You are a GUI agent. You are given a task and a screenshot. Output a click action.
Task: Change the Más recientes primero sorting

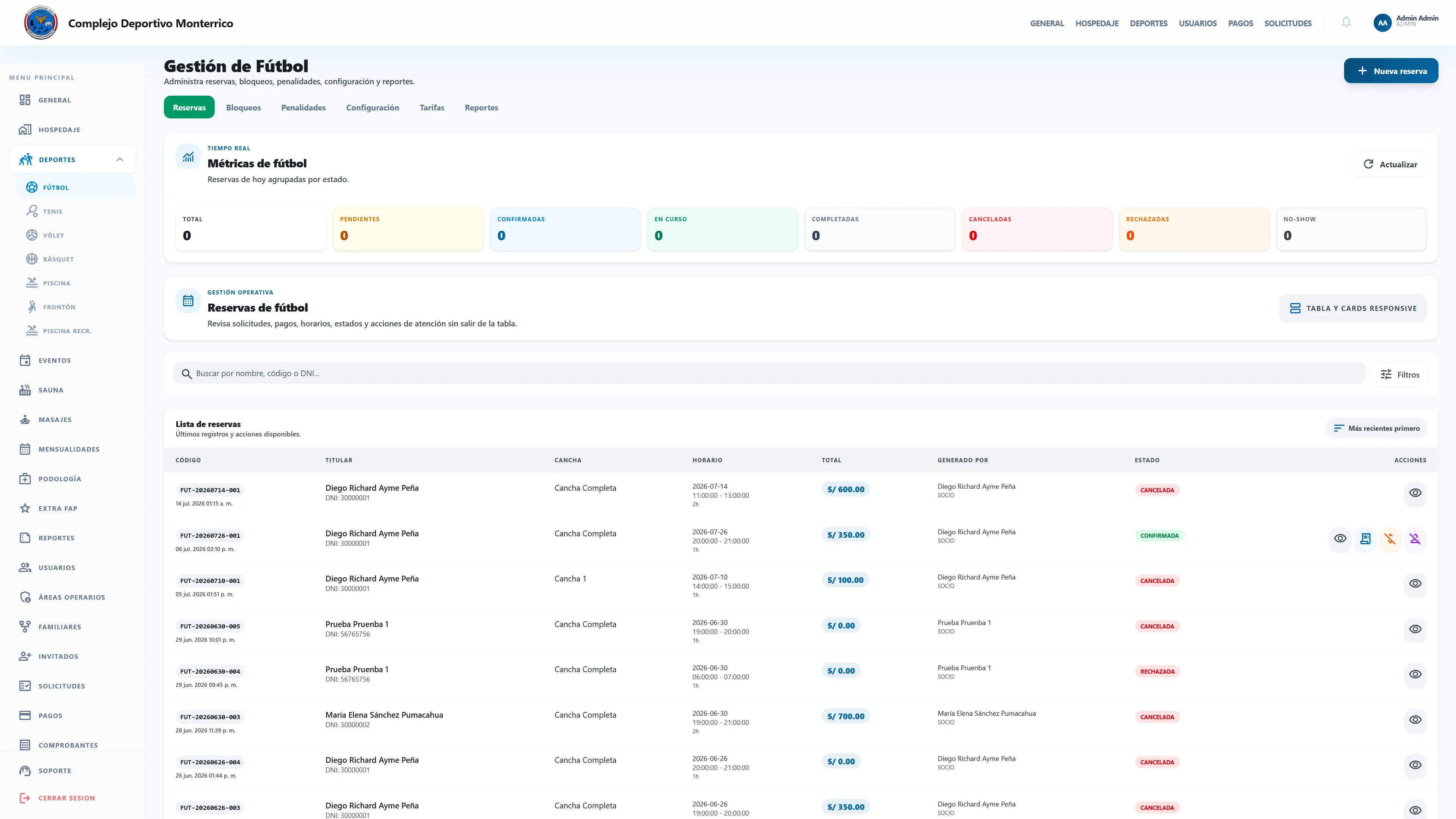tap(1376, 428)
